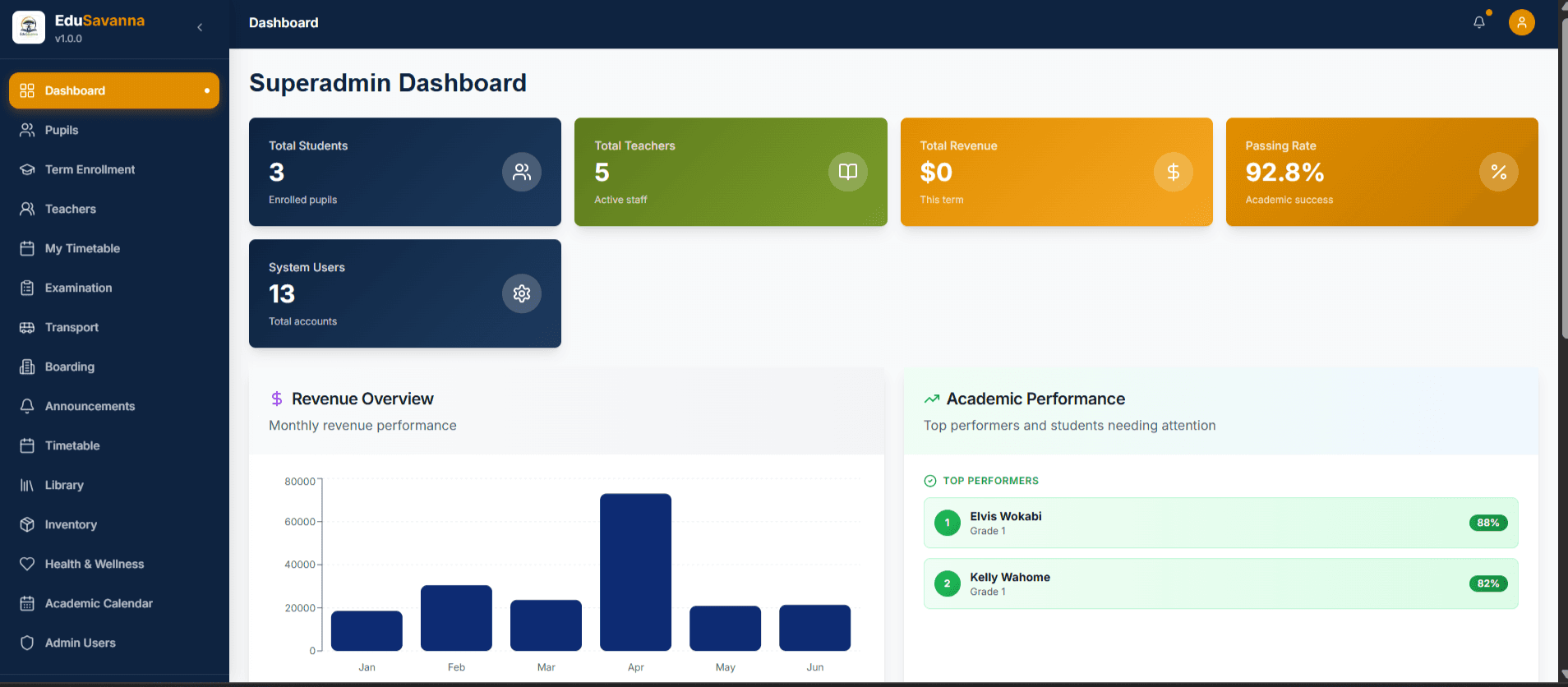Screen dimensions: 1568x687
Task: Click the Transport bus icon
Action: 27,327
